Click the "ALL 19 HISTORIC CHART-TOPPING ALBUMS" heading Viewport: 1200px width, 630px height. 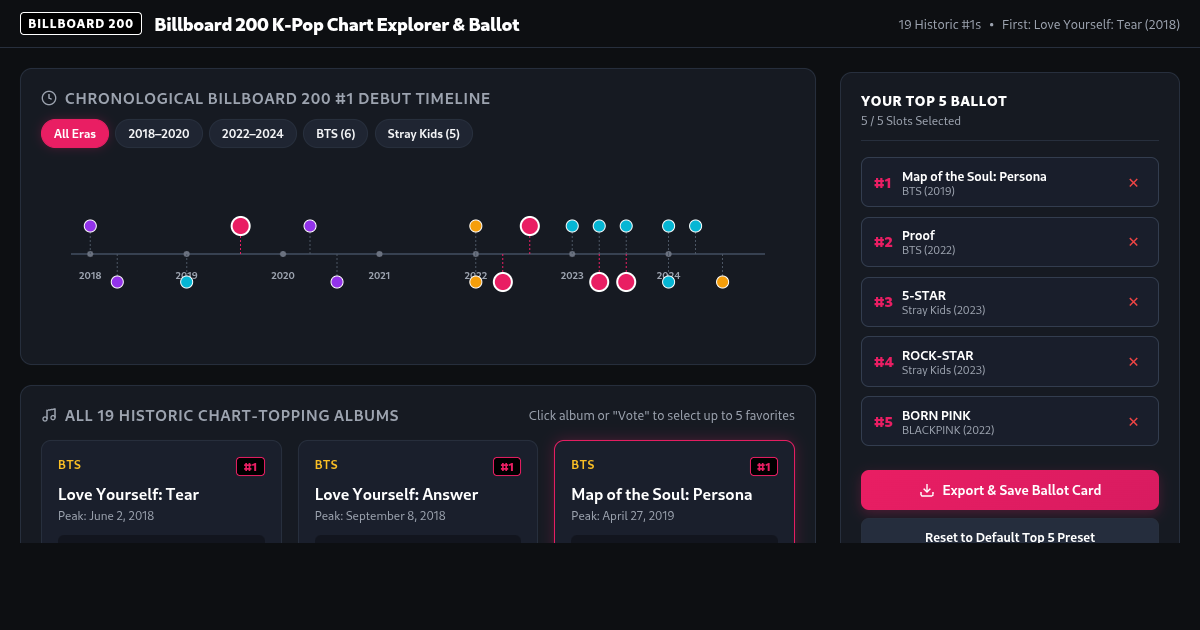coord(232,415)
